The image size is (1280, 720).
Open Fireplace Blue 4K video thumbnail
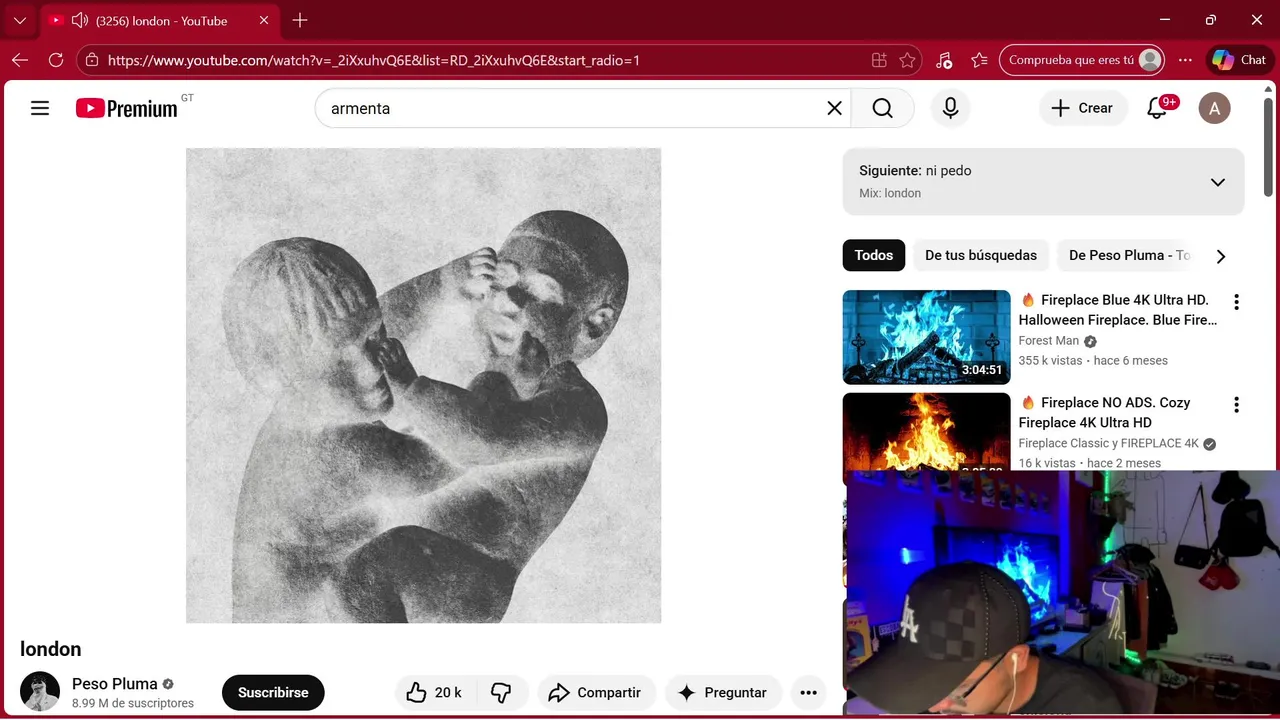926,337
